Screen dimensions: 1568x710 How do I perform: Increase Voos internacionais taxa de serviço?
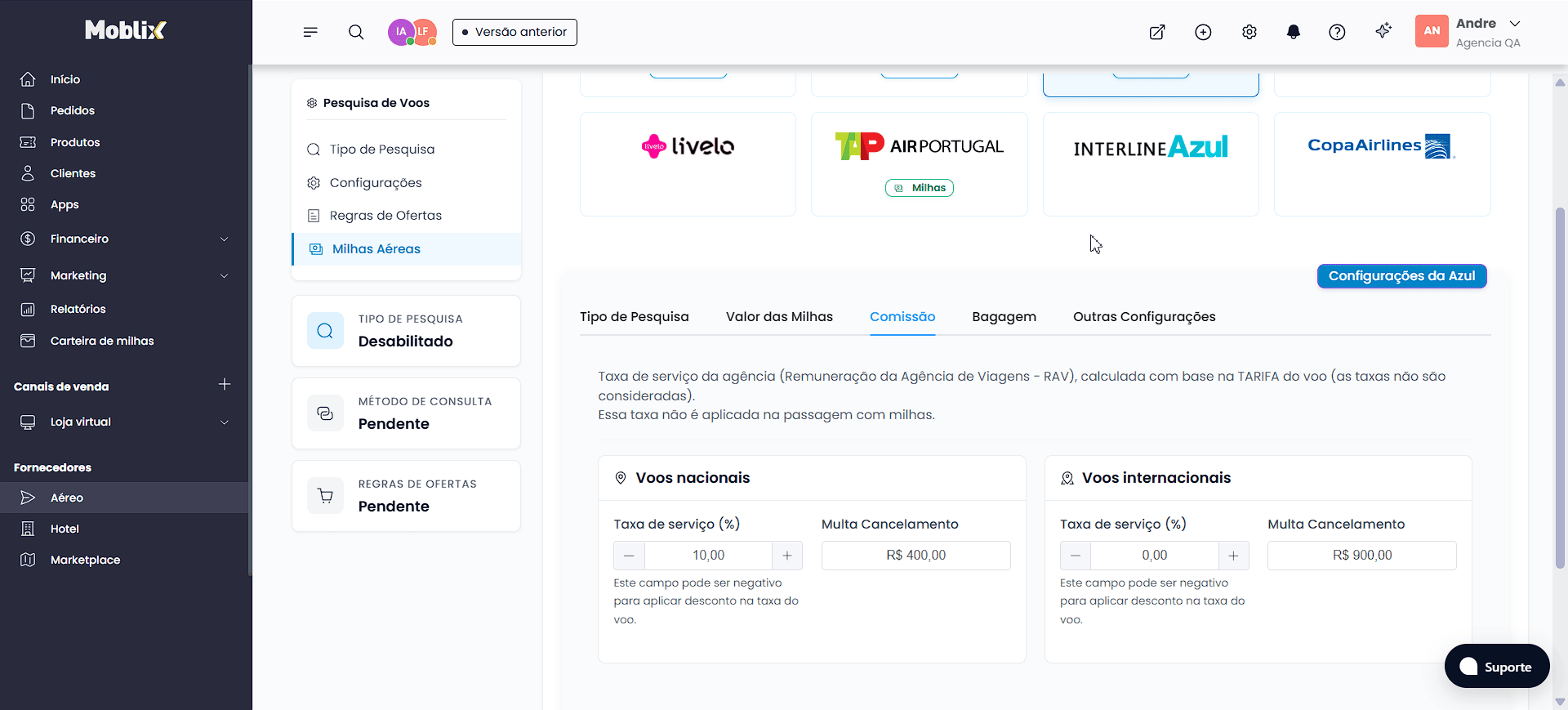point(1233,556)
